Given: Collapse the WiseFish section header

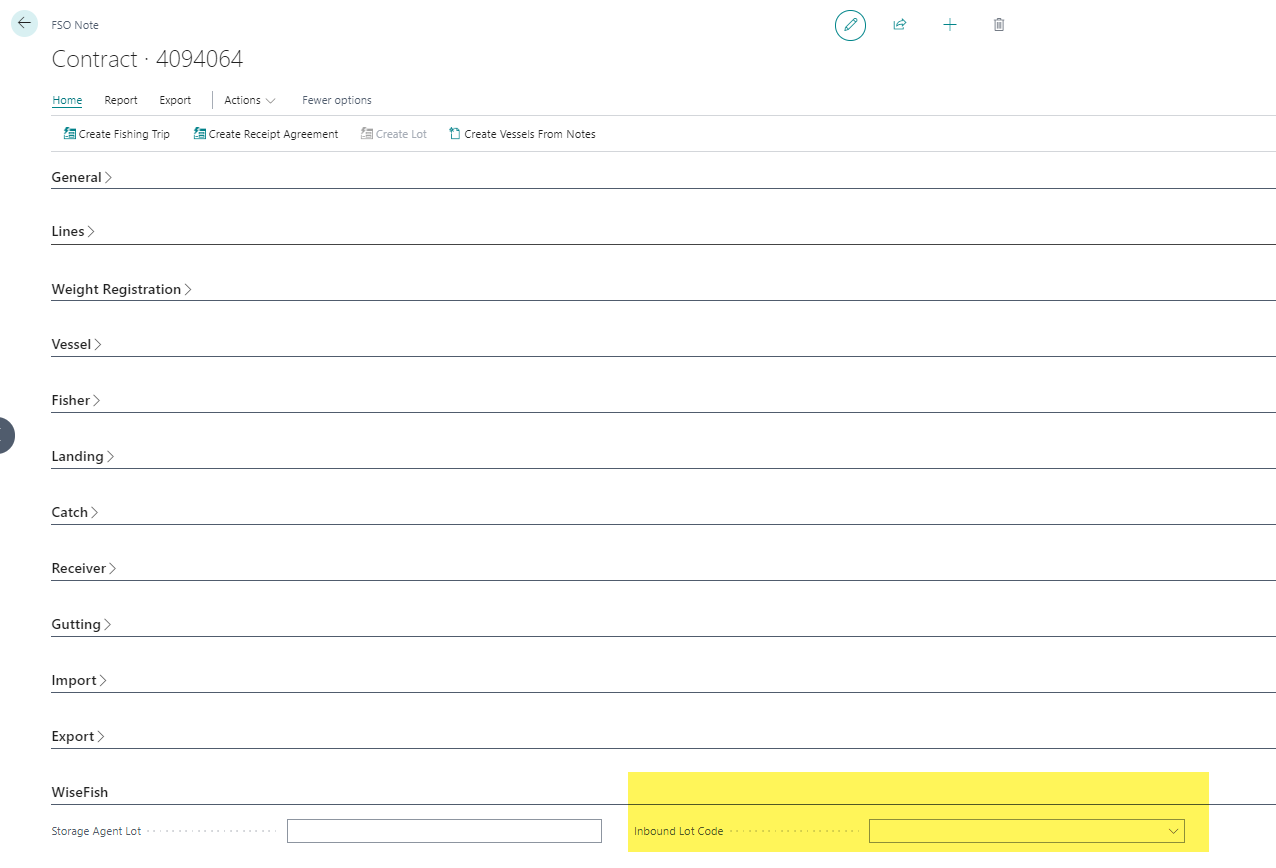Looking at the screenshot, I should tap(80, 792).
